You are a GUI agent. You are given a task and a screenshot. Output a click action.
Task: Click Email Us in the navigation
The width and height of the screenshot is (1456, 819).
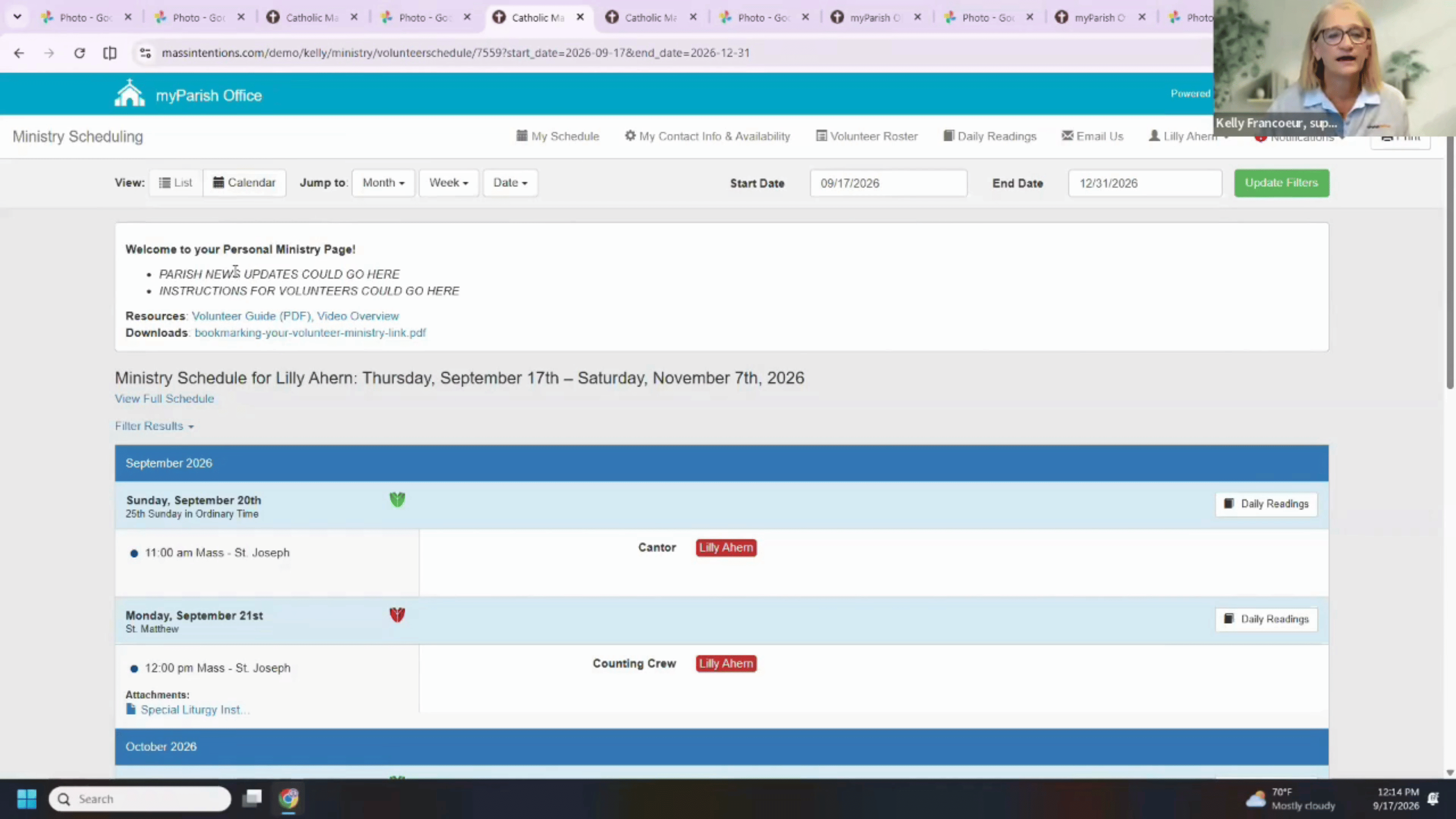[1092, 136]
